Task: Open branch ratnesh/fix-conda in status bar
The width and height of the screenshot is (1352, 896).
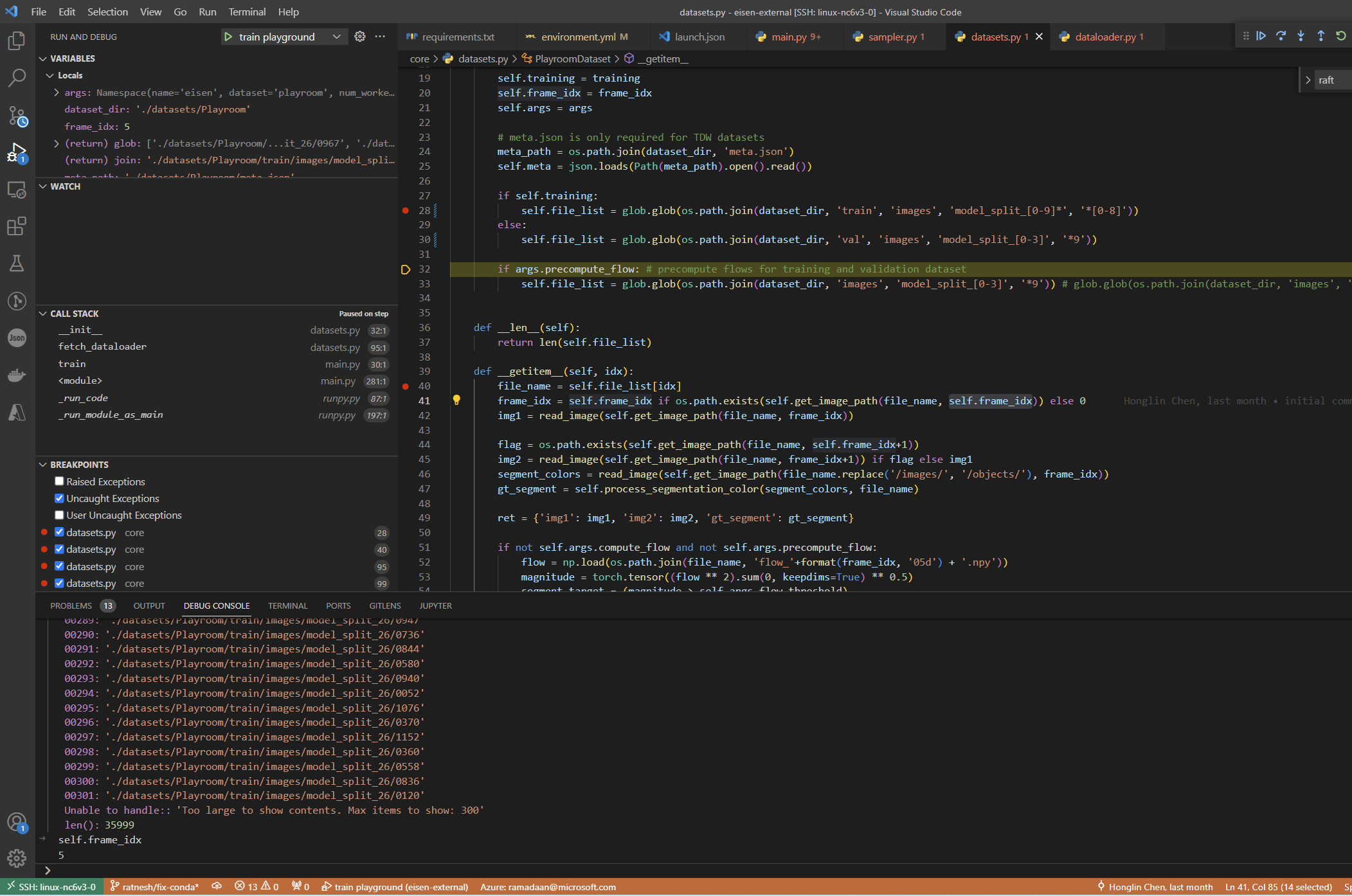Action: pos(154,886)
